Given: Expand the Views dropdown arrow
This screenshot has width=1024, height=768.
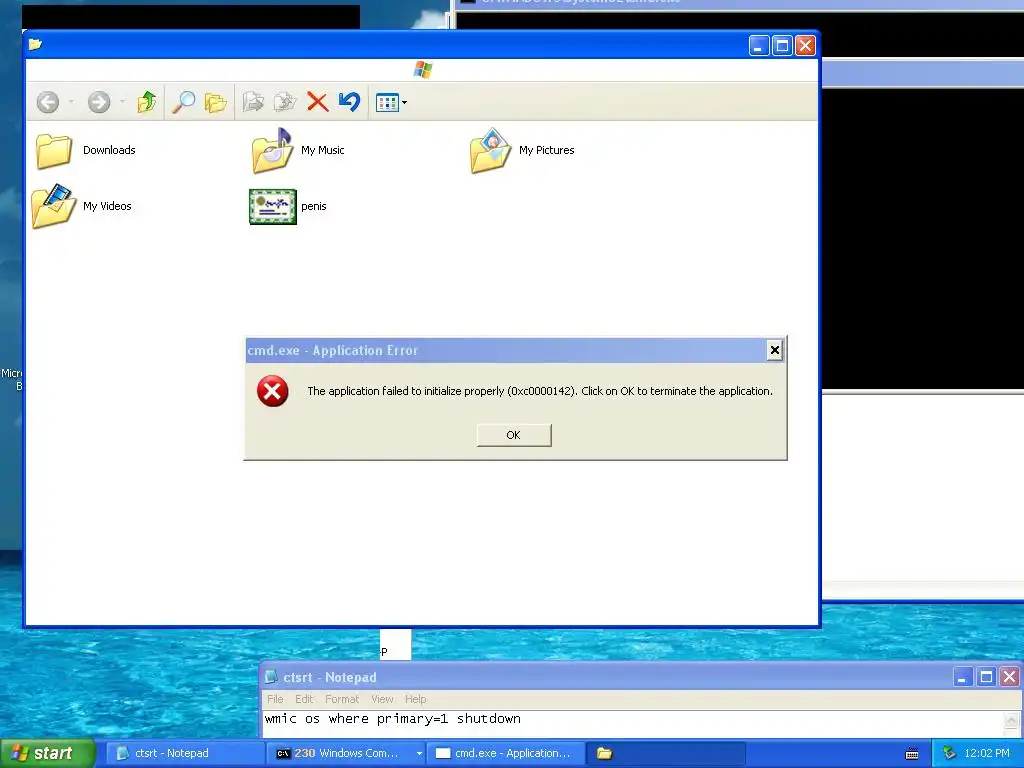Looking at the screenshot, I should pos(404,103).
